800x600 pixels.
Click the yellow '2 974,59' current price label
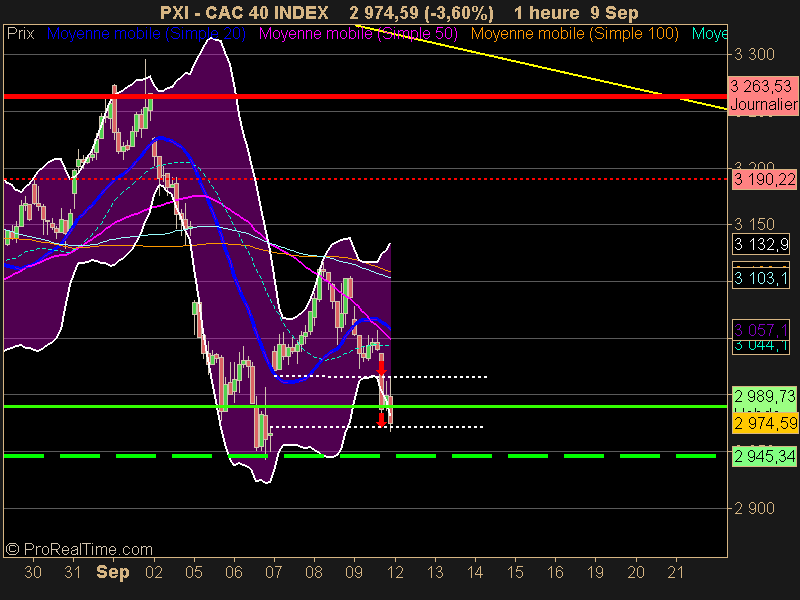[765, 423]
